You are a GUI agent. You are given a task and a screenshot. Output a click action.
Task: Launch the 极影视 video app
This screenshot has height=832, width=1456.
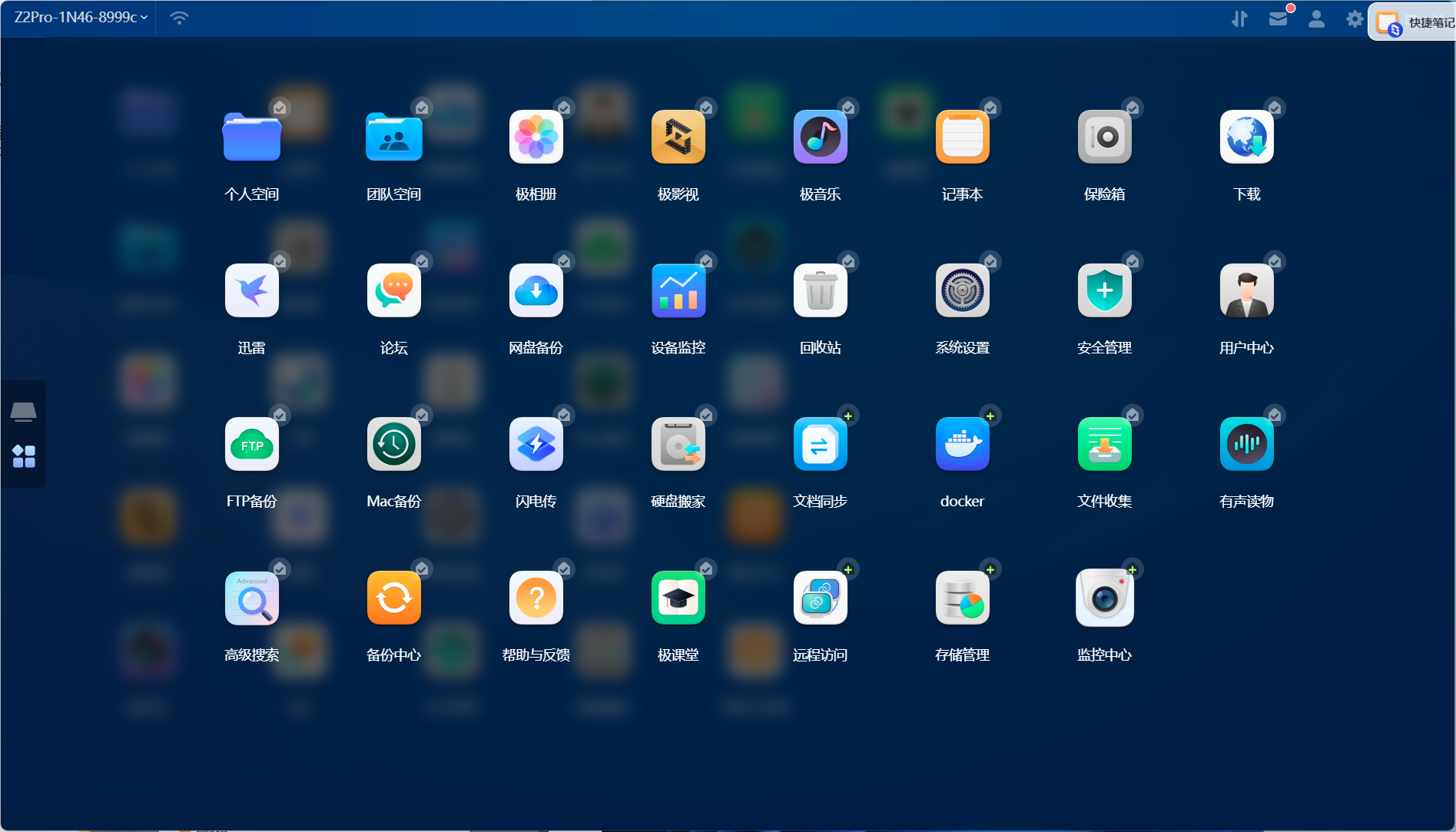click(678, 138)
